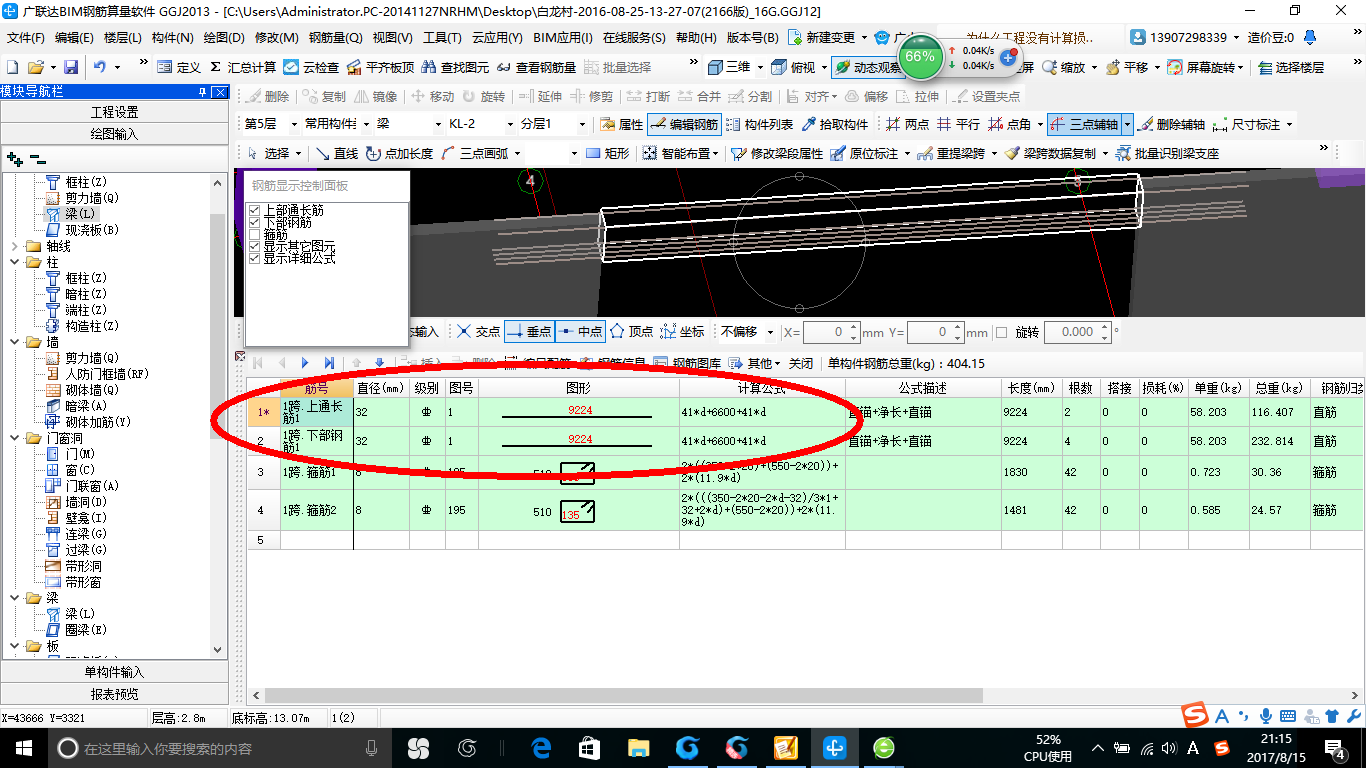Screen dimensions: 1366x768
Task: Click the 工程设置 navigation button
Action: 114,112
